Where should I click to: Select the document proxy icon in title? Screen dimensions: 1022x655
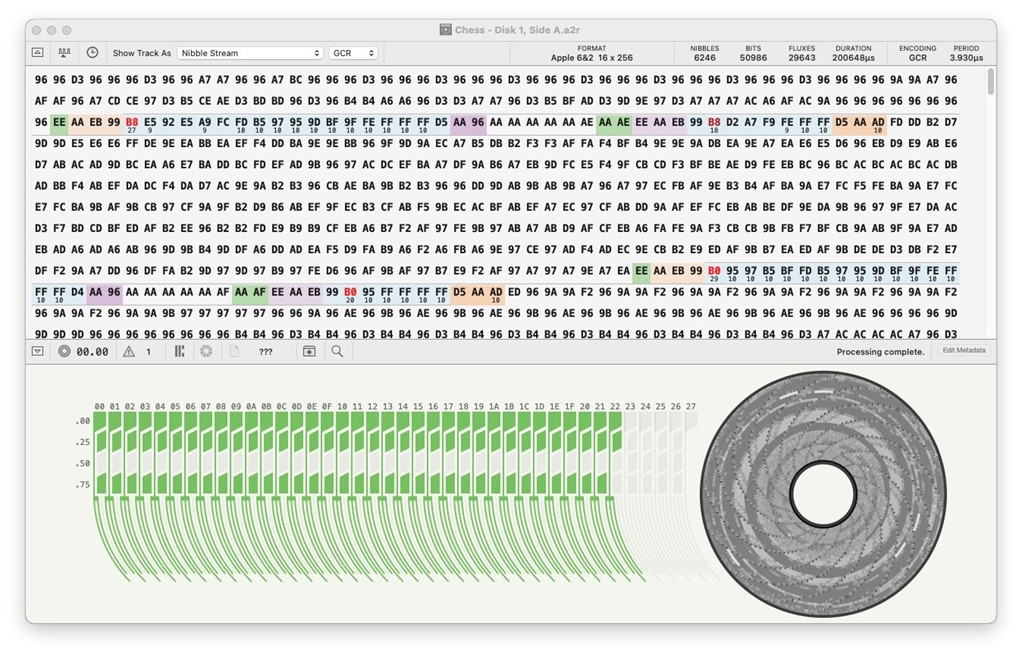coord(445,30)
